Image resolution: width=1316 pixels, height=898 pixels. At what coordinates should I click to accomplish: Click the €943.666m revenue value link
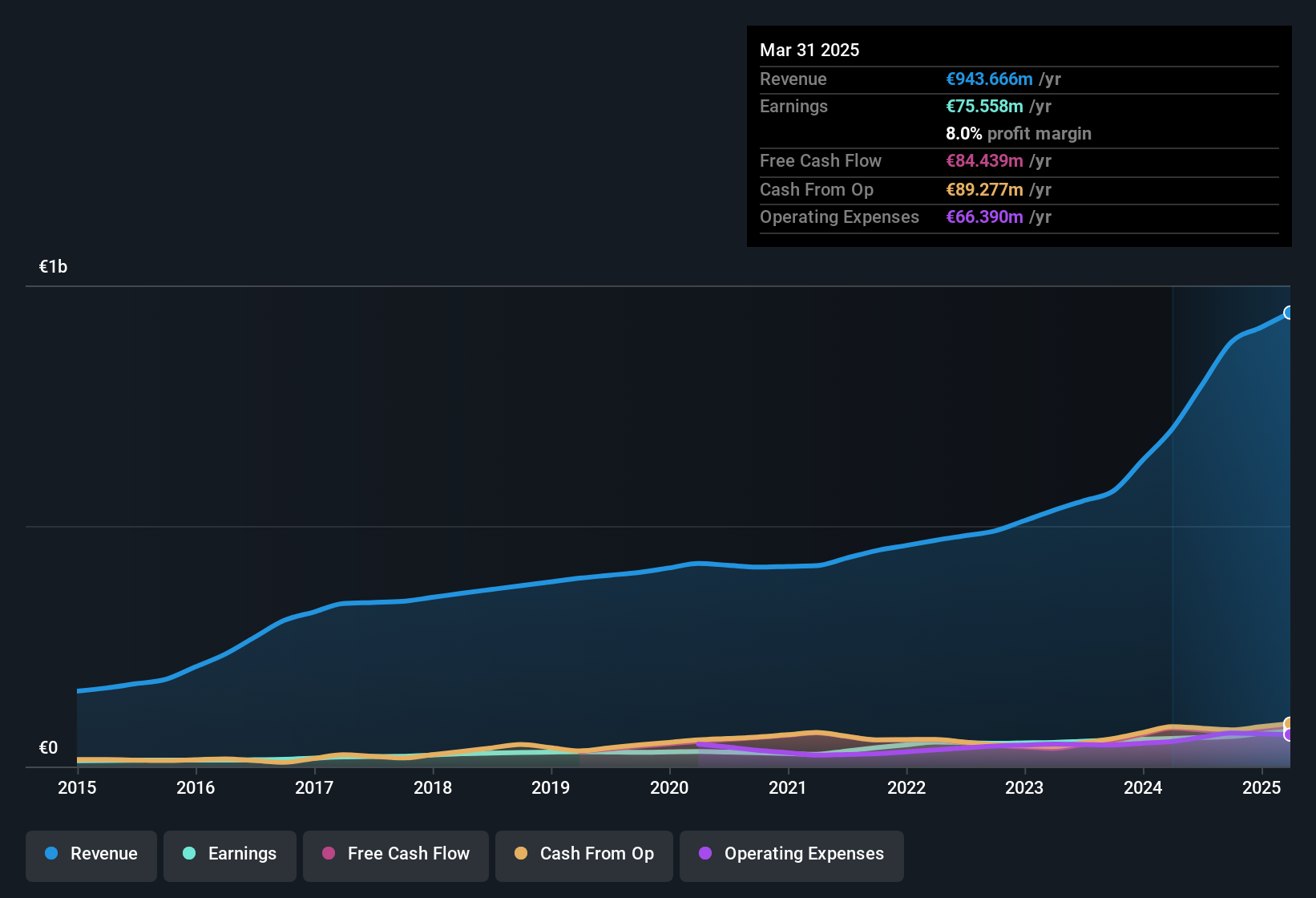[x=988, y=79]
